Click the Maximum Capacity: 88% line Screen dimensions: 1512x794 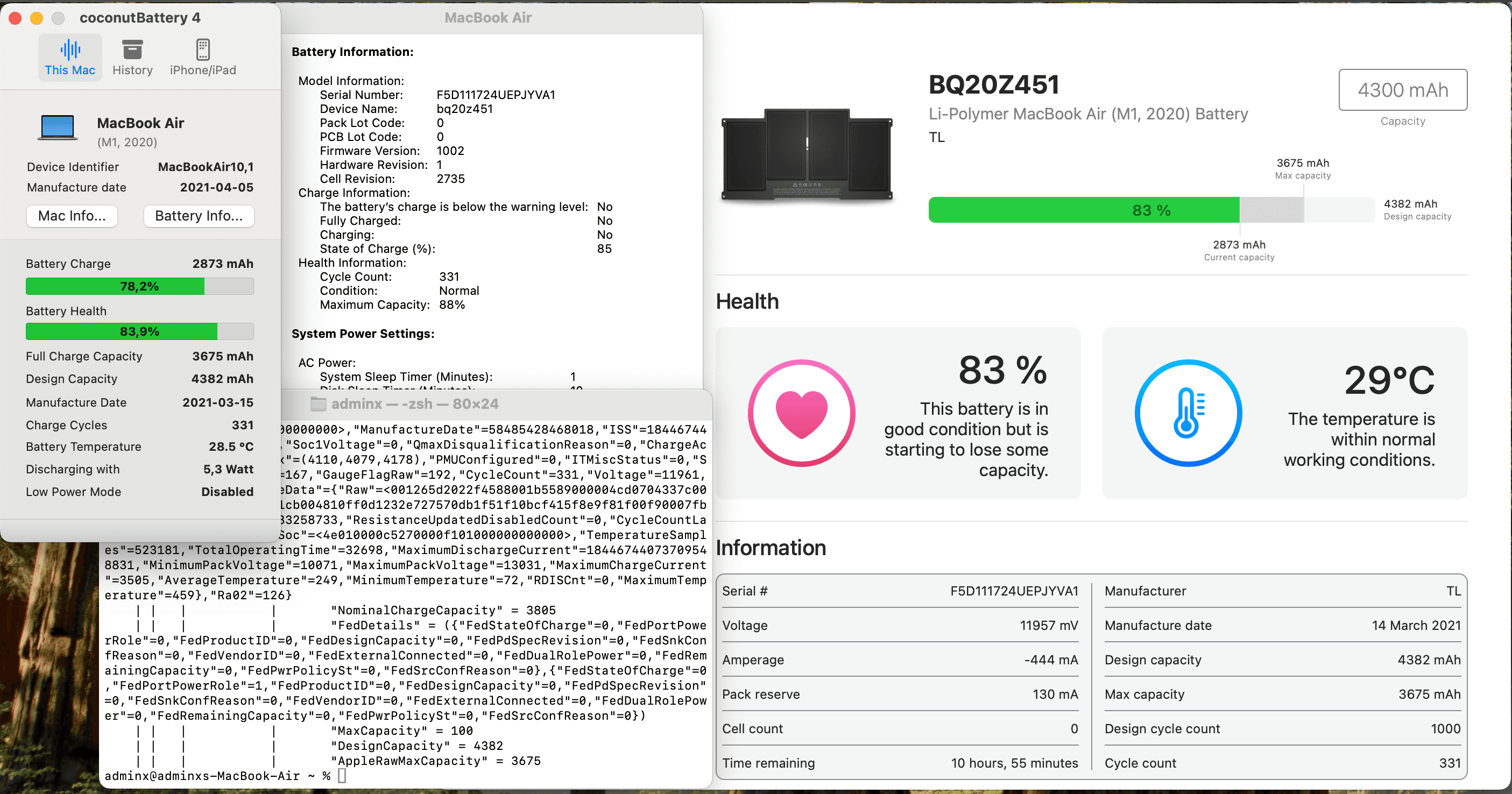pos(392,305)
